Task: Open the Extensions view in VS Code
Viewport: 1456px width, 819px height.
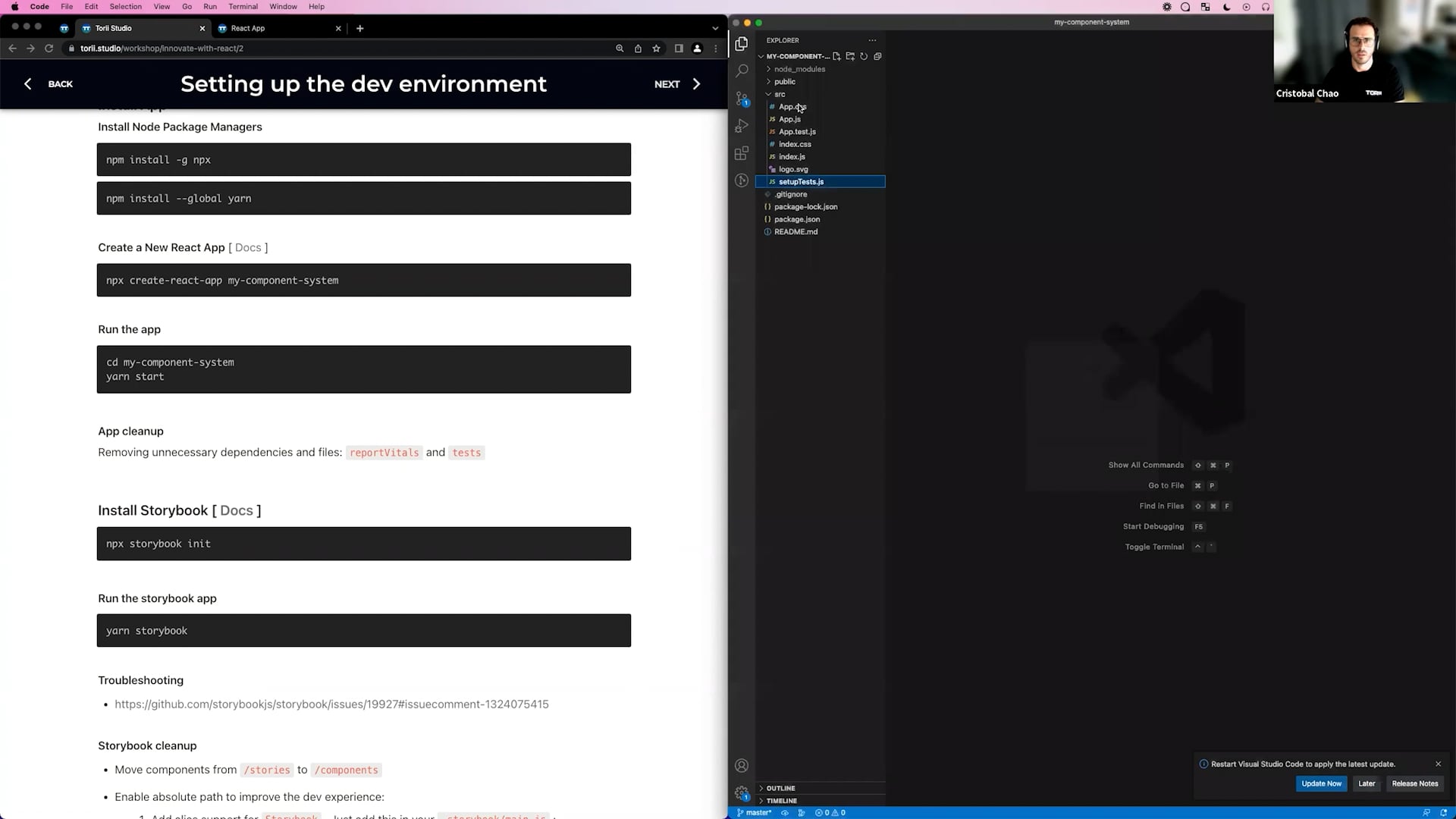Action: pos(742,153)
